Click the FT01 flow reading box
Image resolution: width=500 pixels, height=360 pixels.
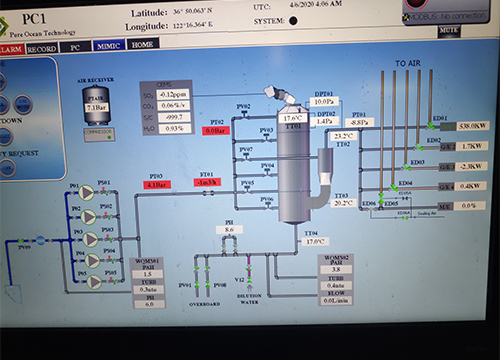207,182
